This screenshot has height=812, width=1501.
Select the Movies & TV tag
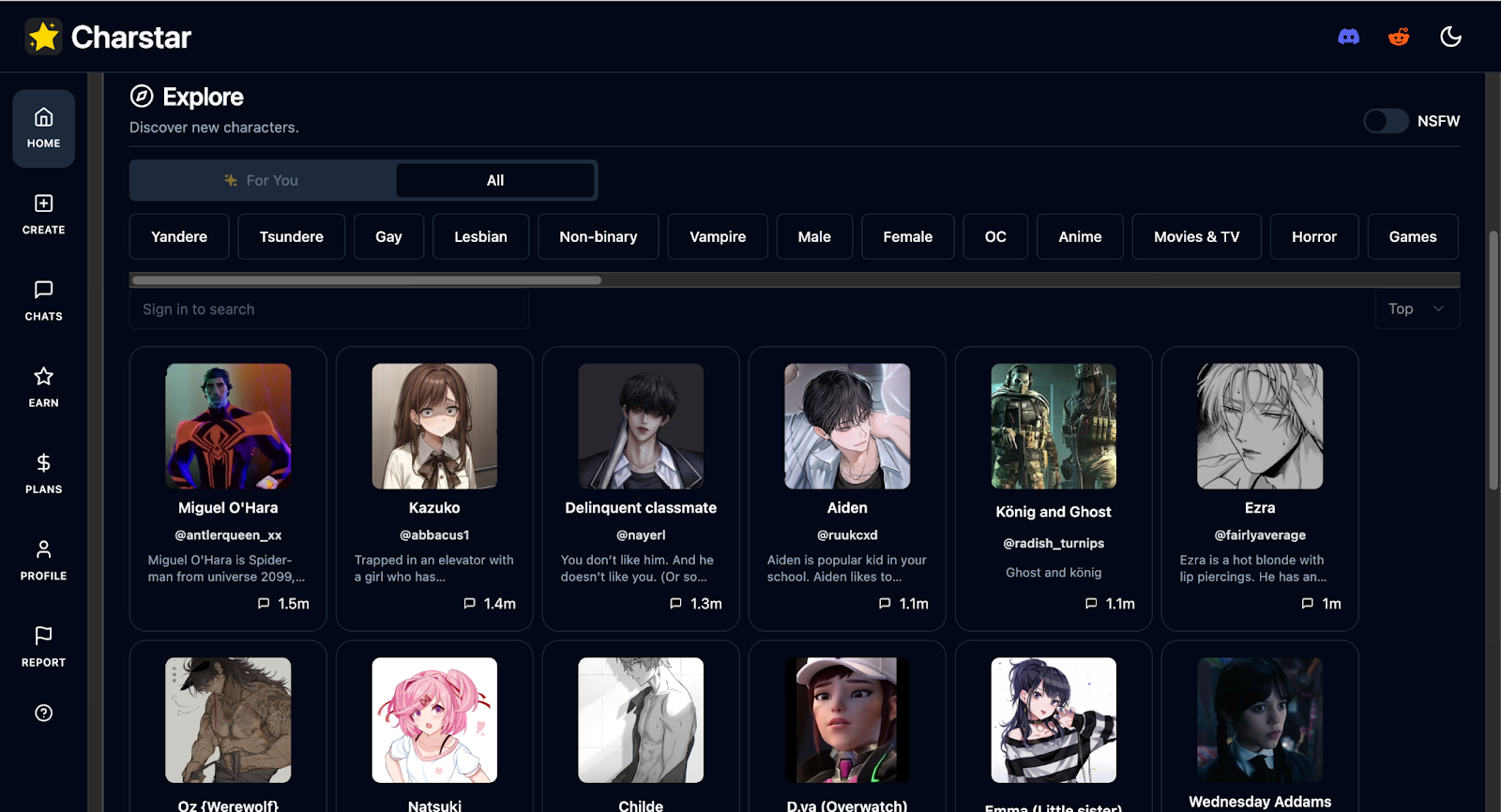tap(1197, 236)
